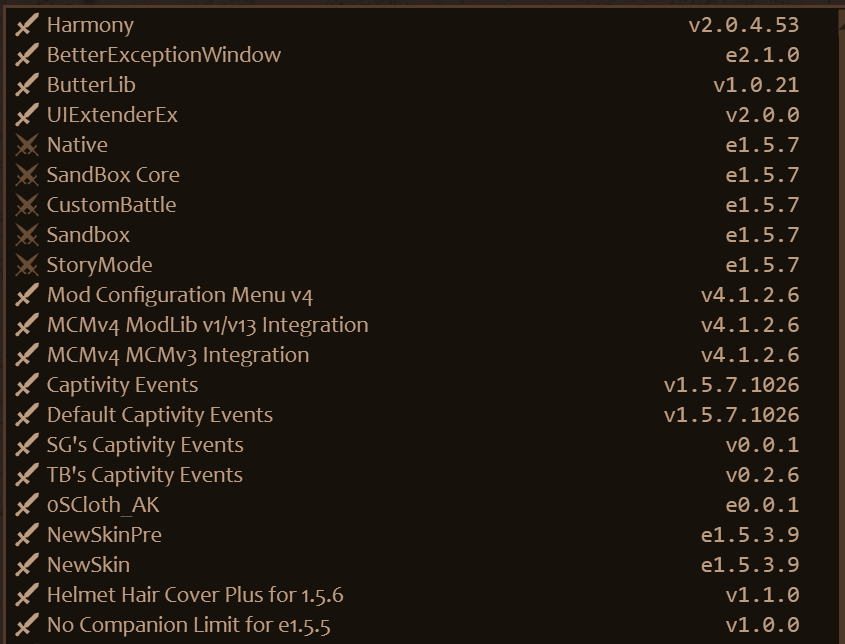Image resolution: width=845 pixels, height=644 pixels.
Task: Select MCMv4 ModLib v1/v13 Integration name
Action: click(207, 325)
